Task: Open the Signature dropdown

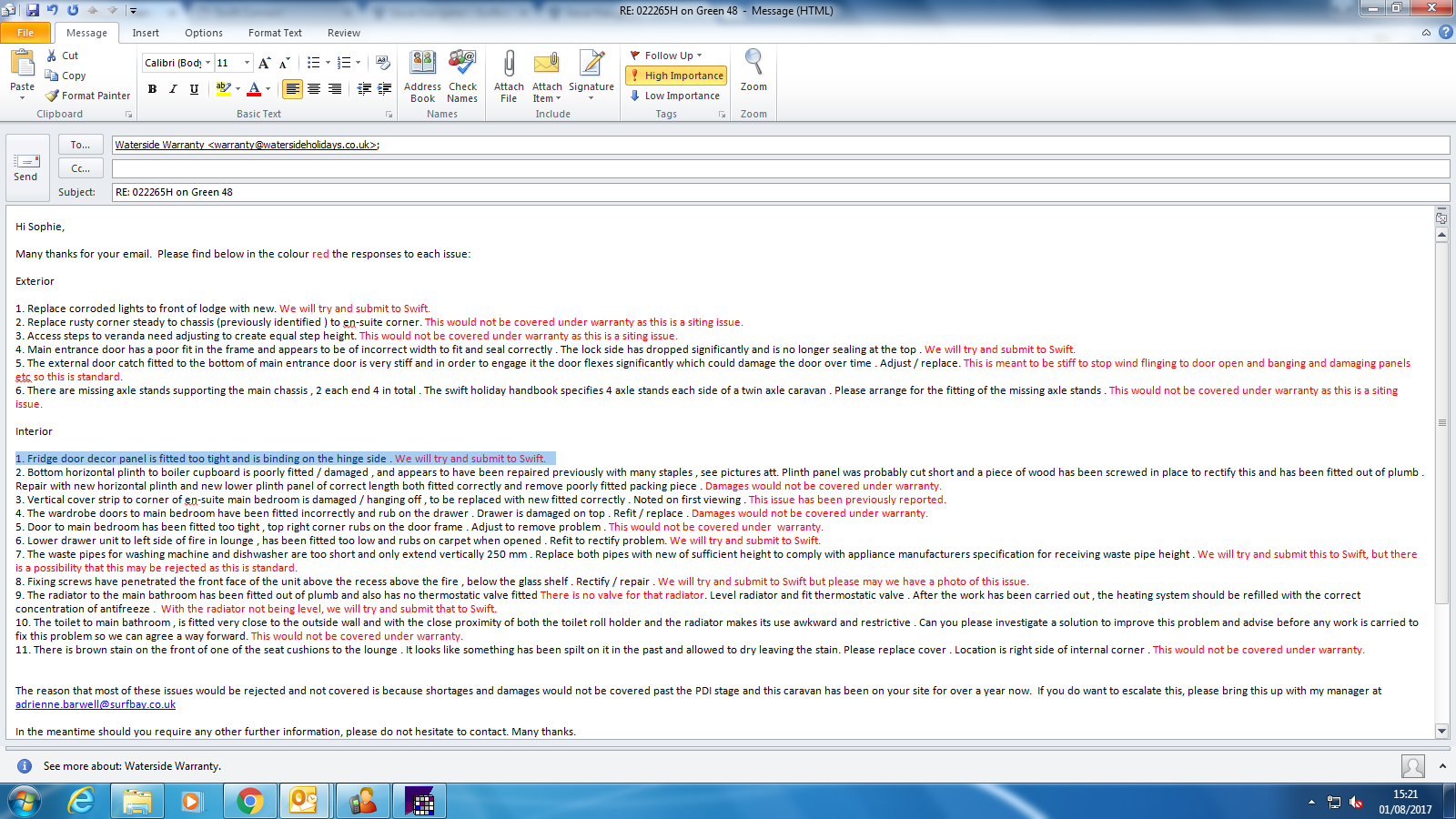Action: (x=591, y=93)
